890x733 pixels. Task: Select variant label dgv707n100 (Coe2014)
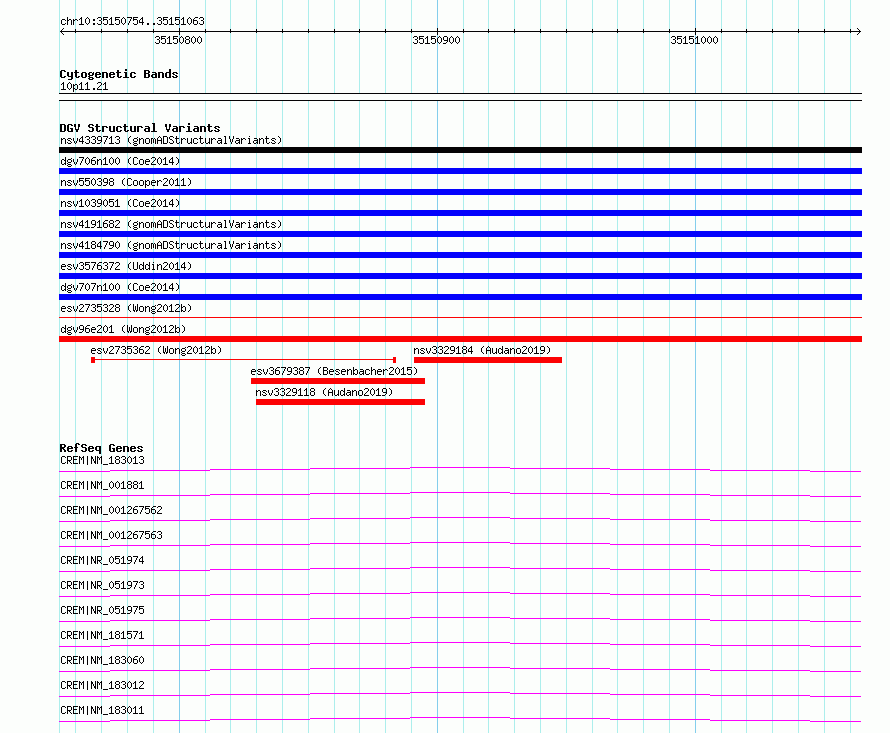(120, 287)
